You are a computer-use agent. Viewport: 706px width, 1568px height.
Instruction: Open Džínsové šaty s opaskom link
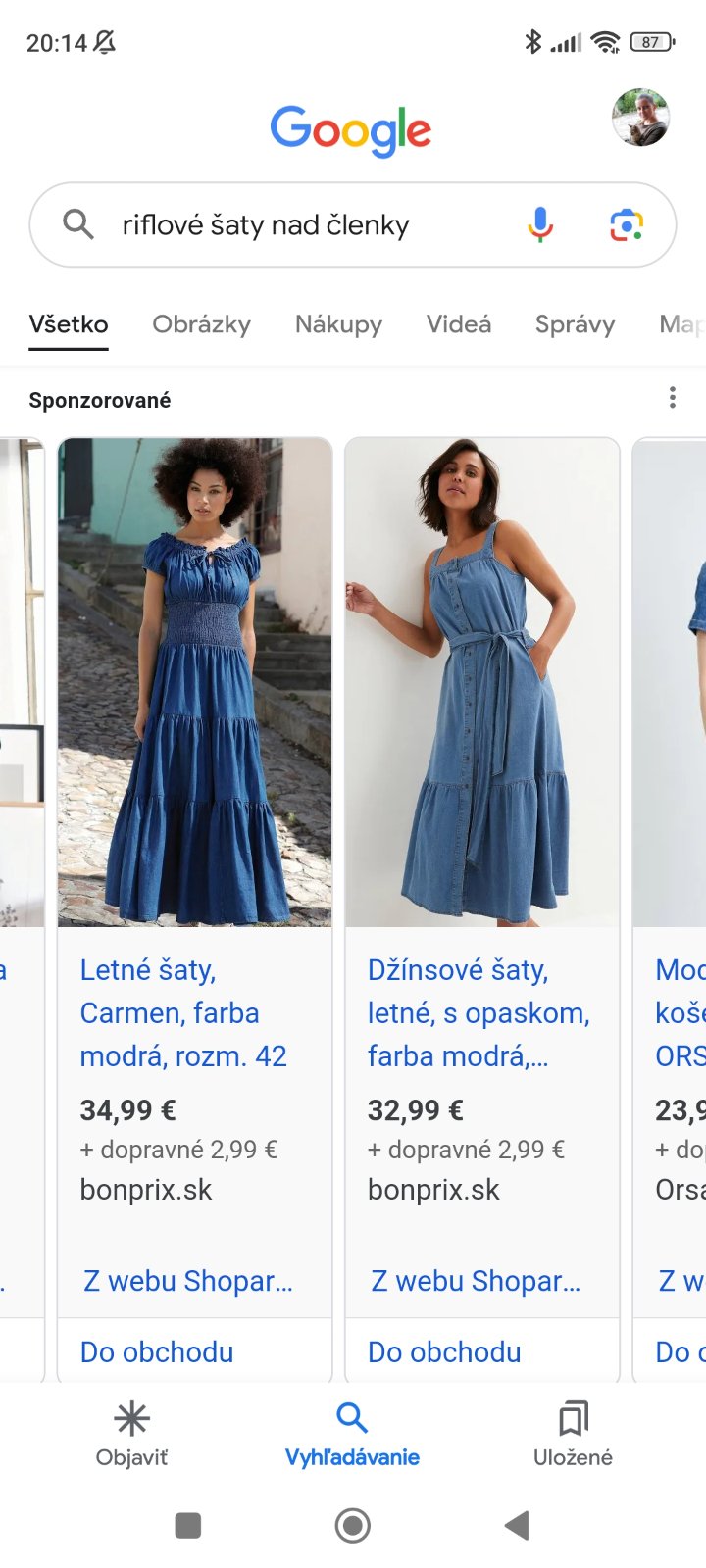(479, 1013)
